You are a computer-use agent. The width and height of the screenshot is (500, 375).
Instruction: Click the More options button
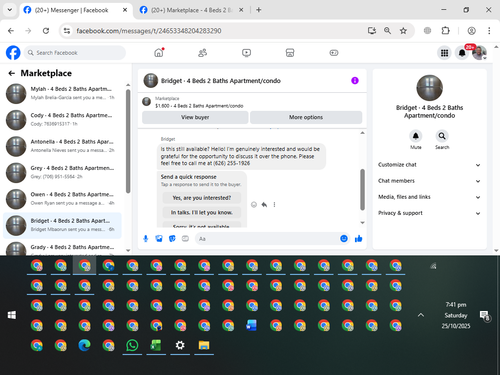click(x=306, y=117)
